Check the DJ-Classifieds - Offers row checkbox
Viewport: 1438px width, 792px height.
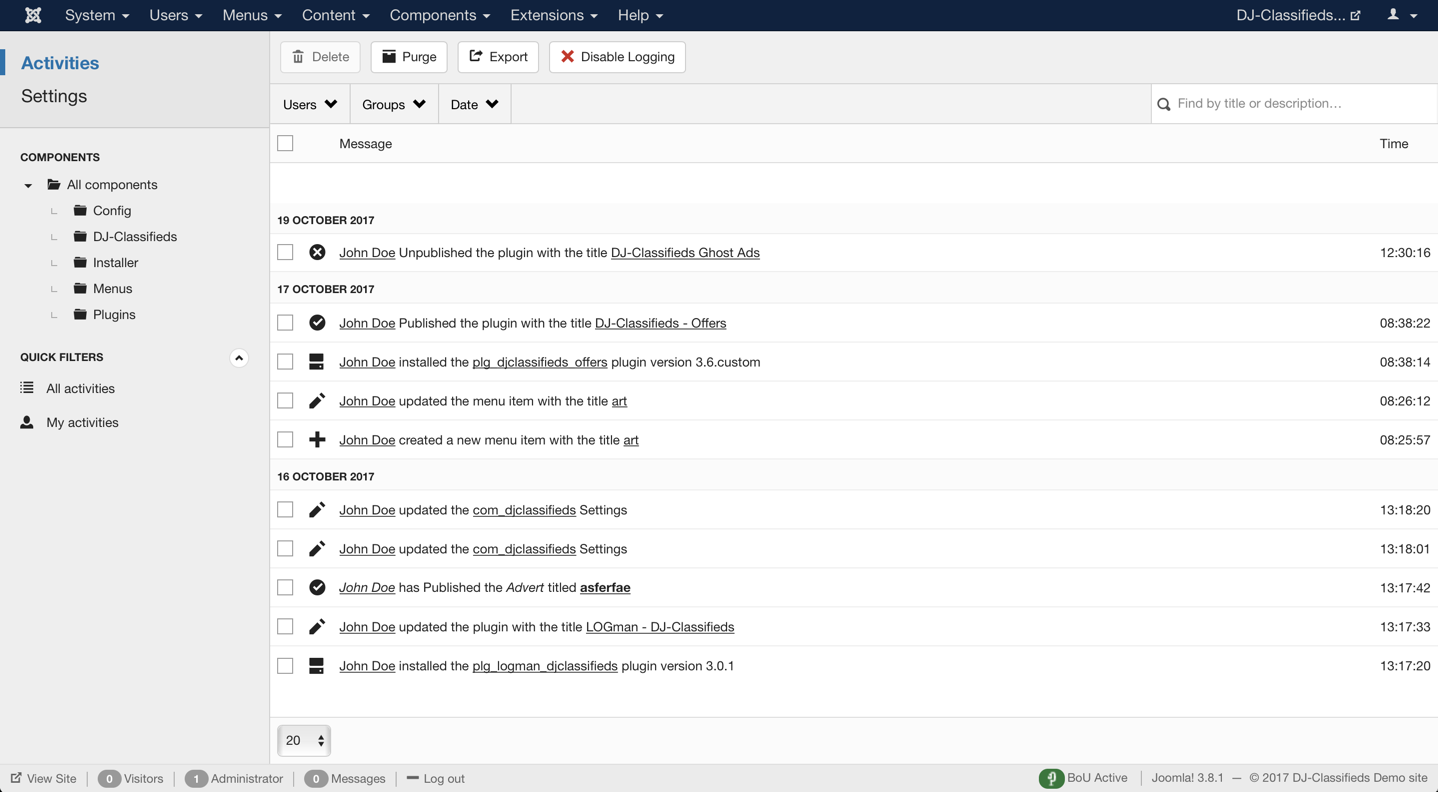click(x=285, y=323)
